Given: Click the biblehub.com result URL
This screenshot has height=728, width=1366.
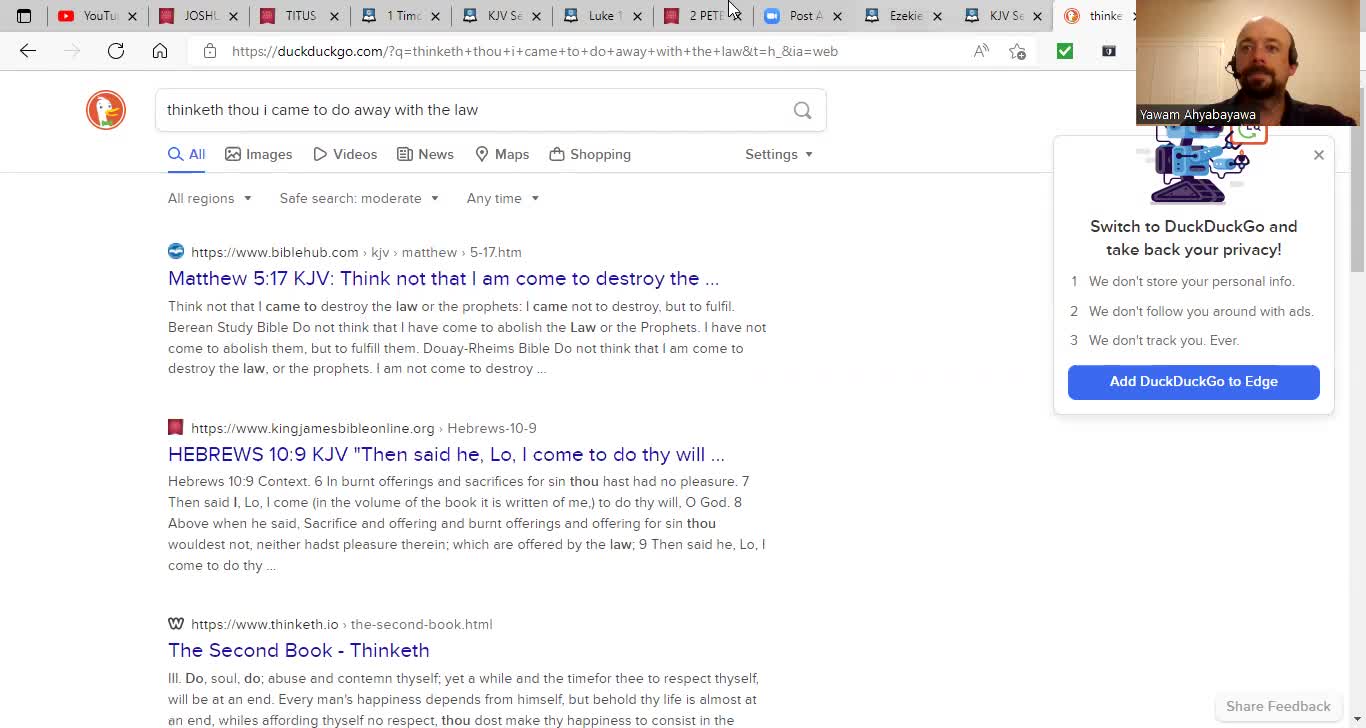Looking at the screenshot, I should pyautogui.click(x=356, y=252).
